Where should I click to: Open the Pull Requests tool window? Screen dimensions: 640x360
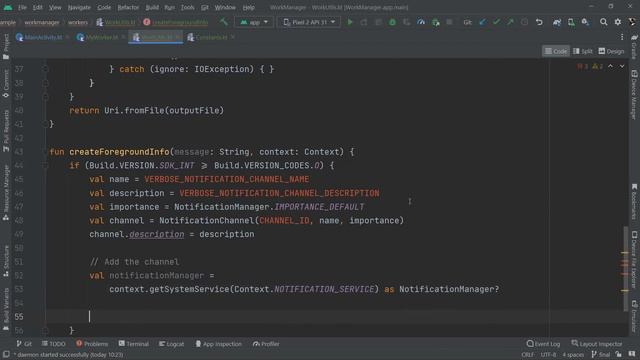[6, 131]
